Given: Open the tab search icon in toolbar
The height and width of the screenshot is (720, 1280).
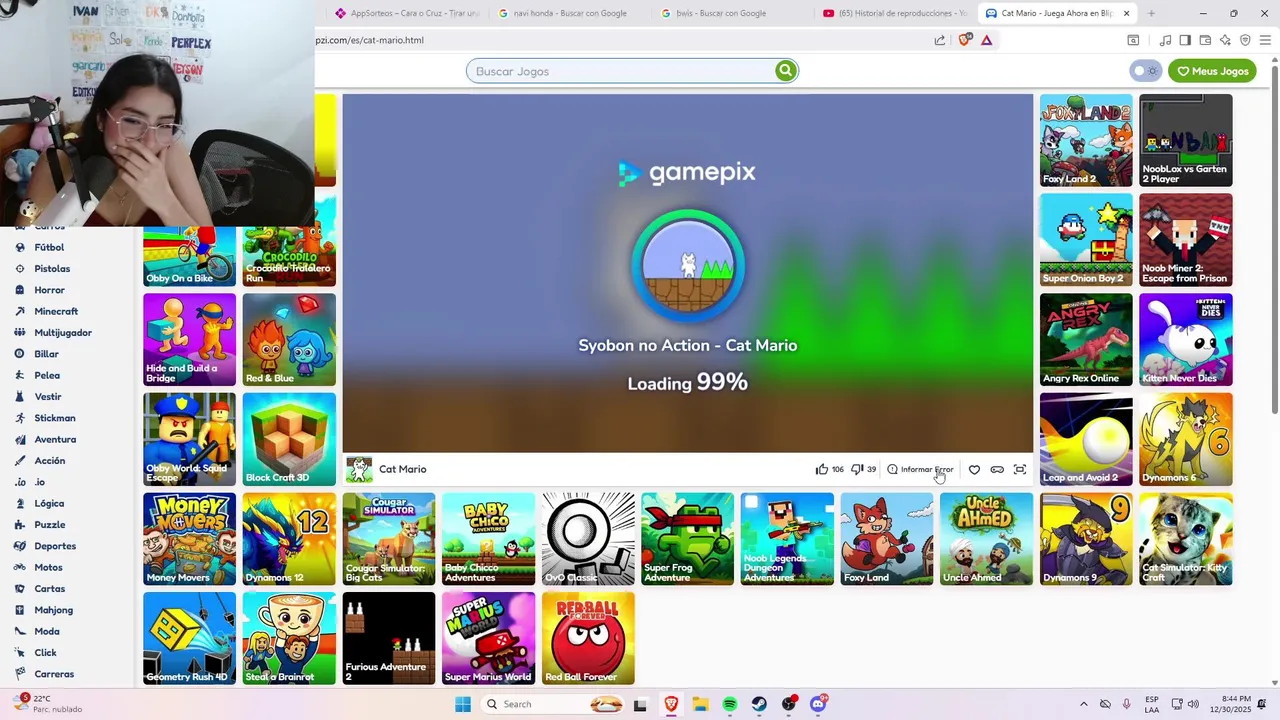Looking at the screenshot, I should [x=1133, y=40].
